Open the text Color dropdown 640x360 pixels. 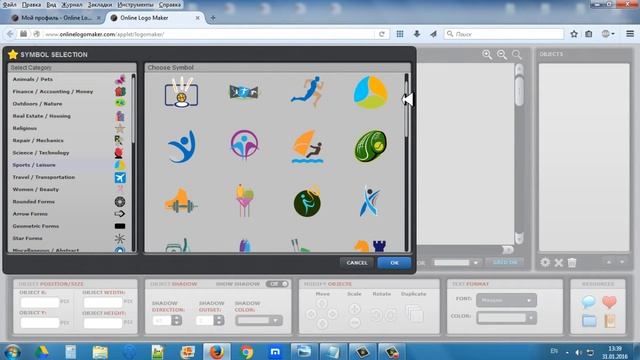(x=507, y=317)
